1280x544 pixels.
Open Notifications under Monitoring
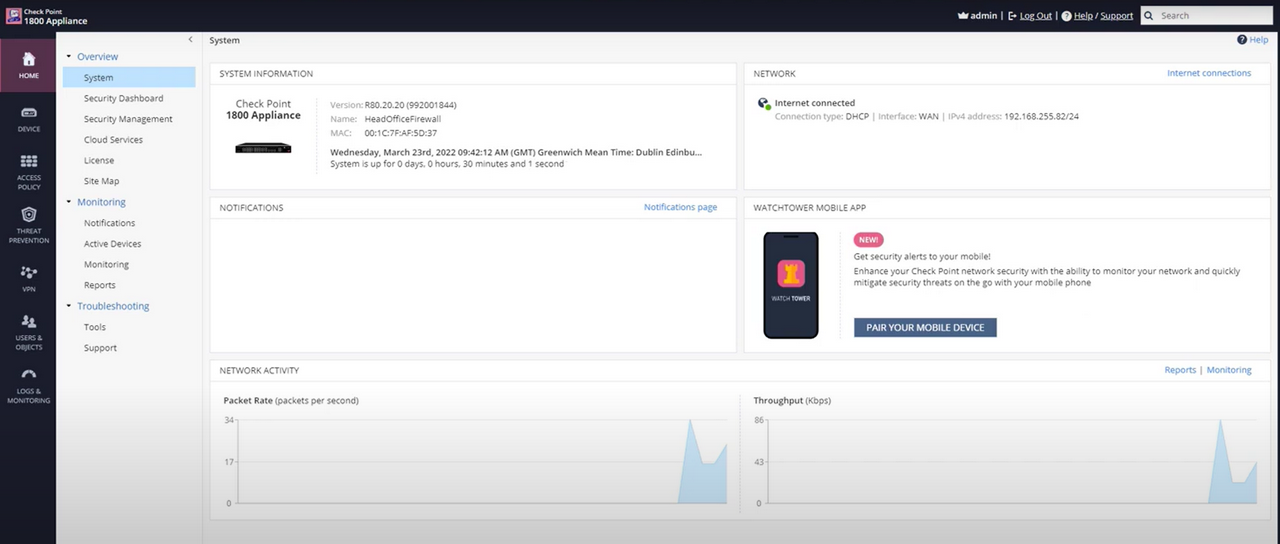pos(110,223)
